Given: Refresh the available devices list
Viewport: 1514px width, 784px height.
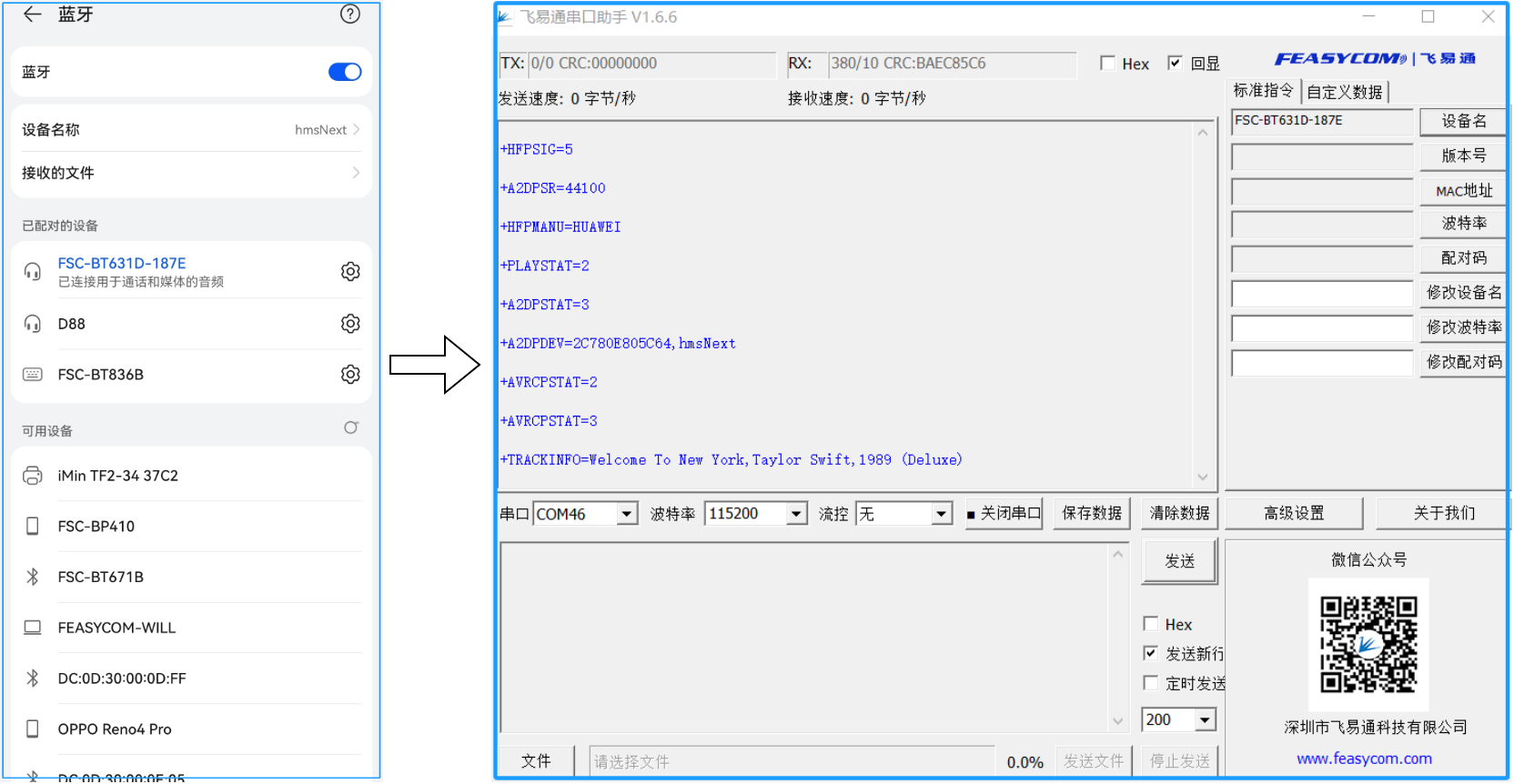Looking at the screenshot, I should 351,428.
